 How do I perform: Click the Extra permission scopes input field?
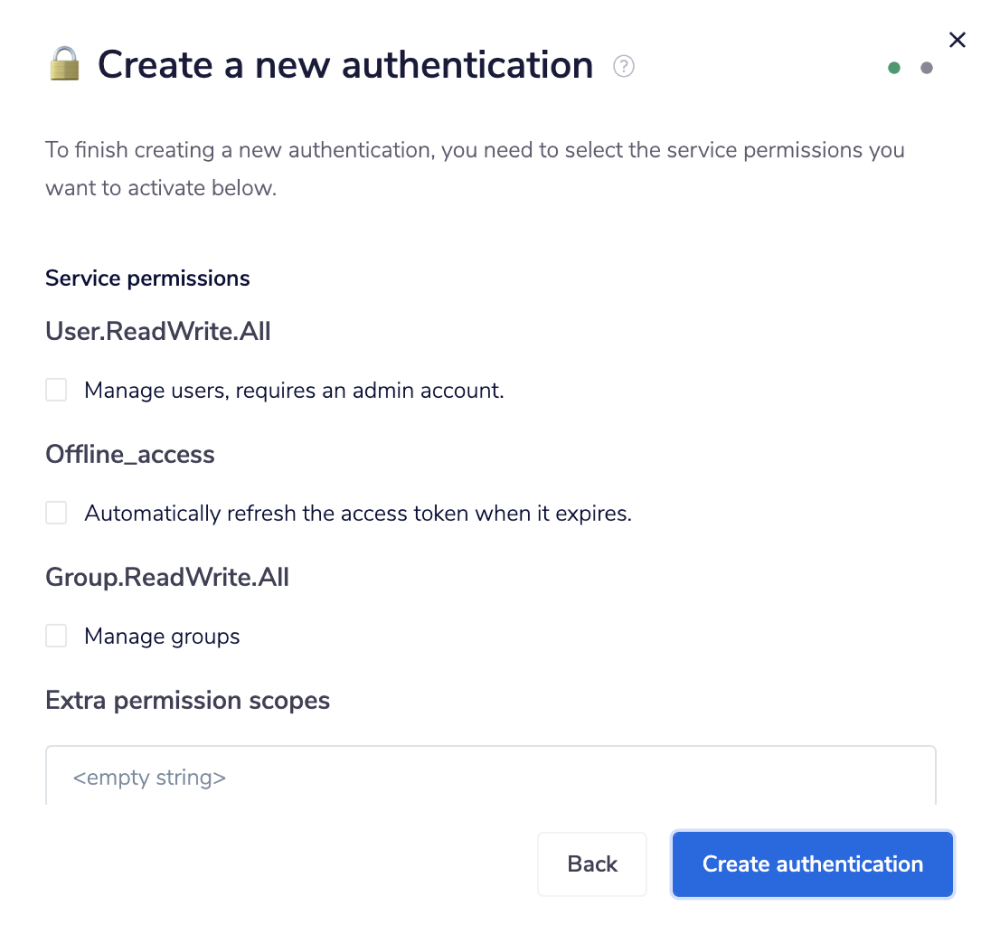click(x=490, y=777)
